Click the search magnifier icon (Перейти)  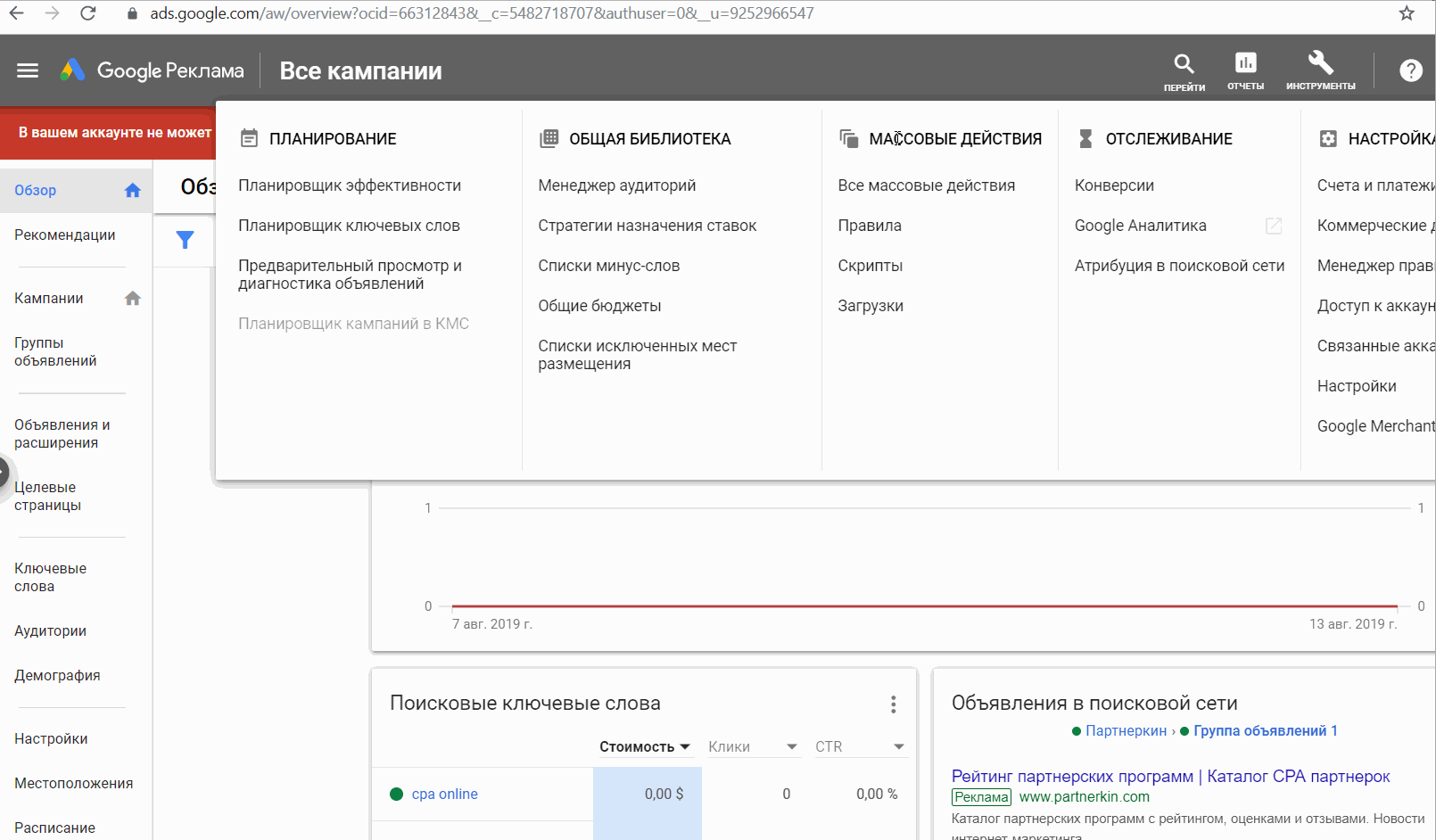point(1184,64)
